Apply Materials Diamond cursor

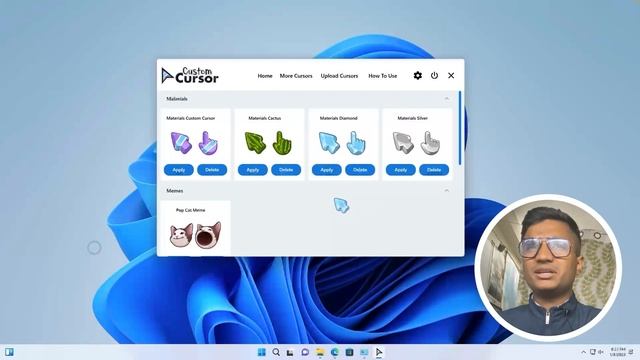(x=327, y=170)
